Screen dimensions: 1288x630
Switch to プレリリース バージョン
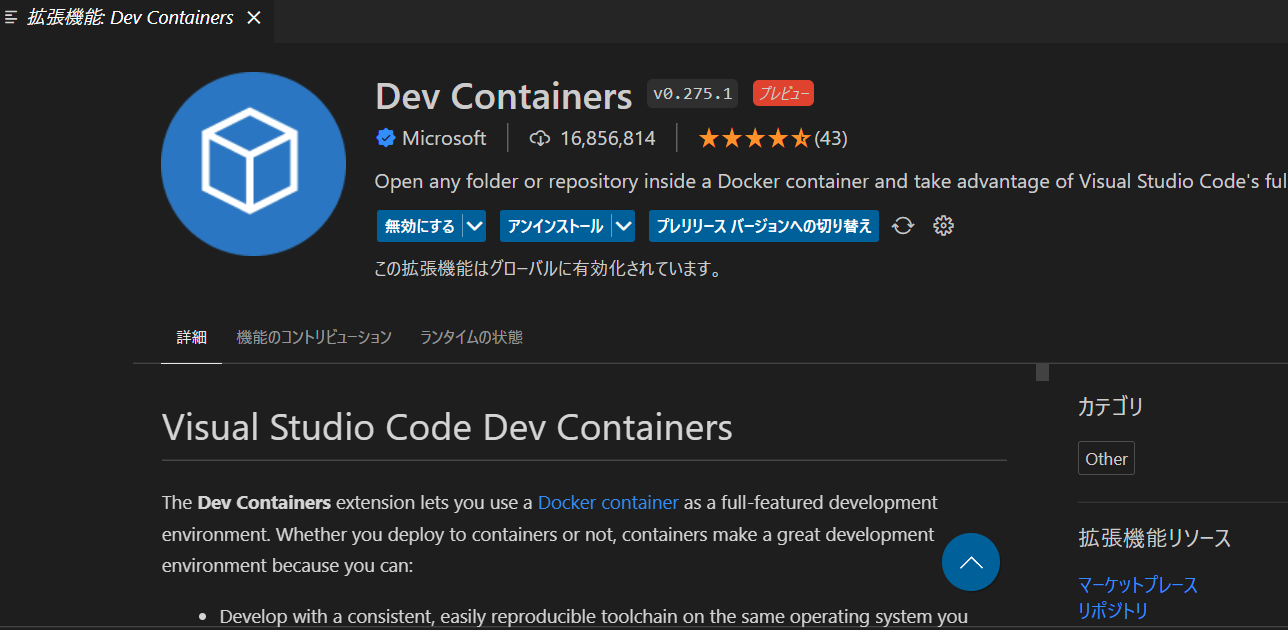(764, 226)
